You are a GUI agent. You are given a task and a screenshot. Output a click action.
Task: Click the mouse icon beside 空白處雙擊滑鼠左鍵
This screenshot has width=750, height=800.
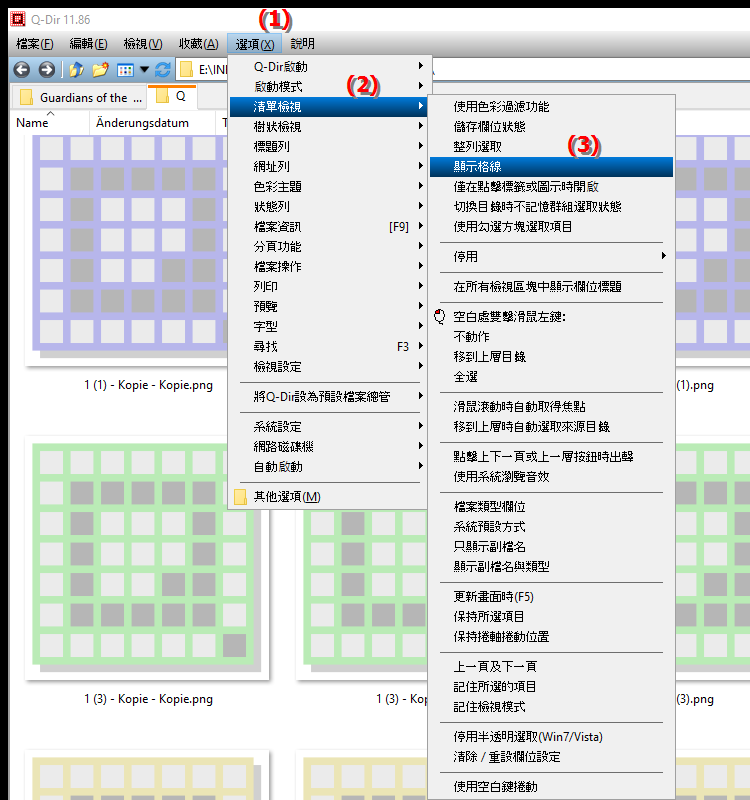pos(439,317)
